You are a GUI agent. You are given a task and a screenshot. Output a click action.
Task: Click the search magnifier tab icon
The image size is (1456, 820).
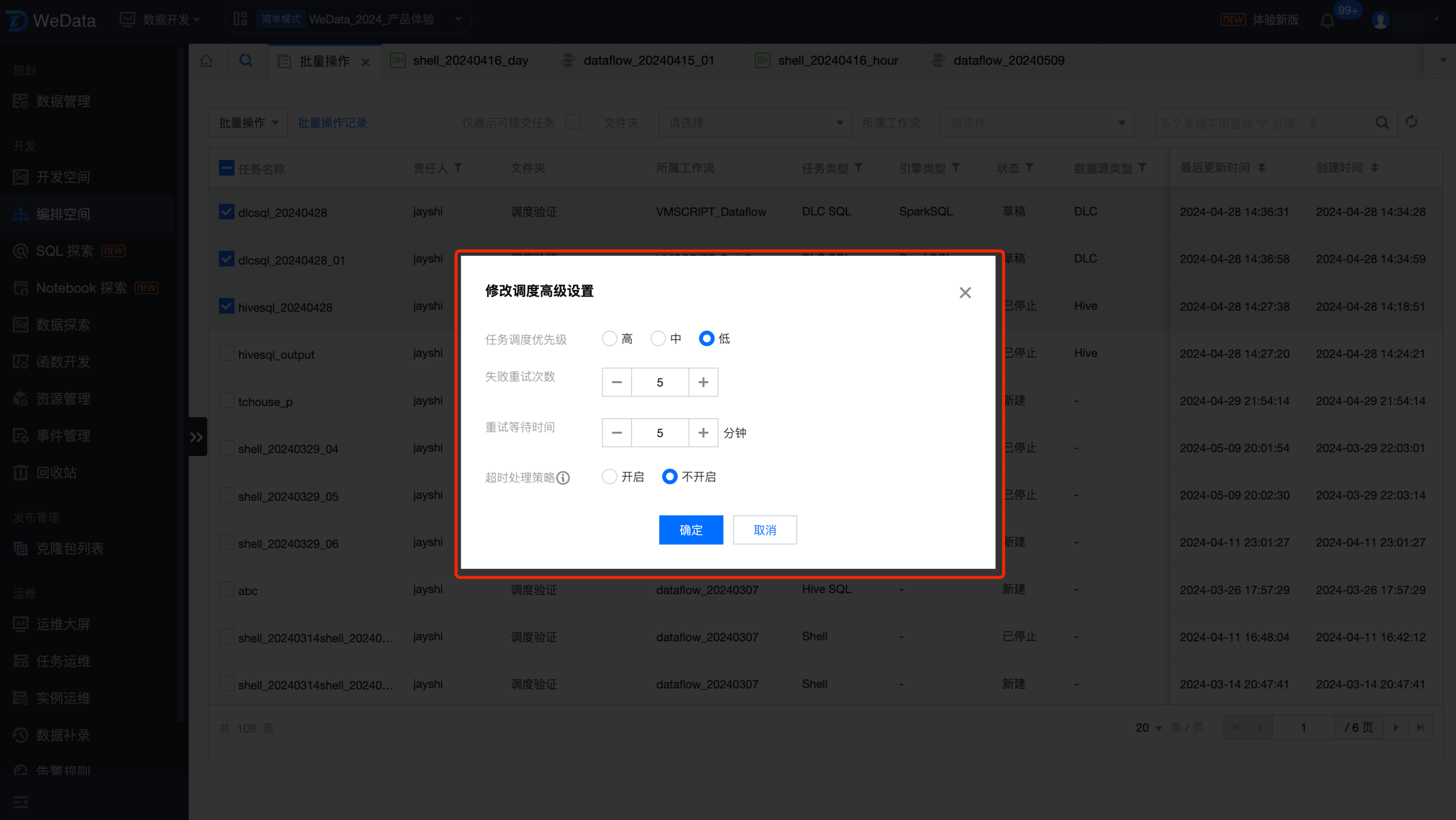tap(246, 61)
